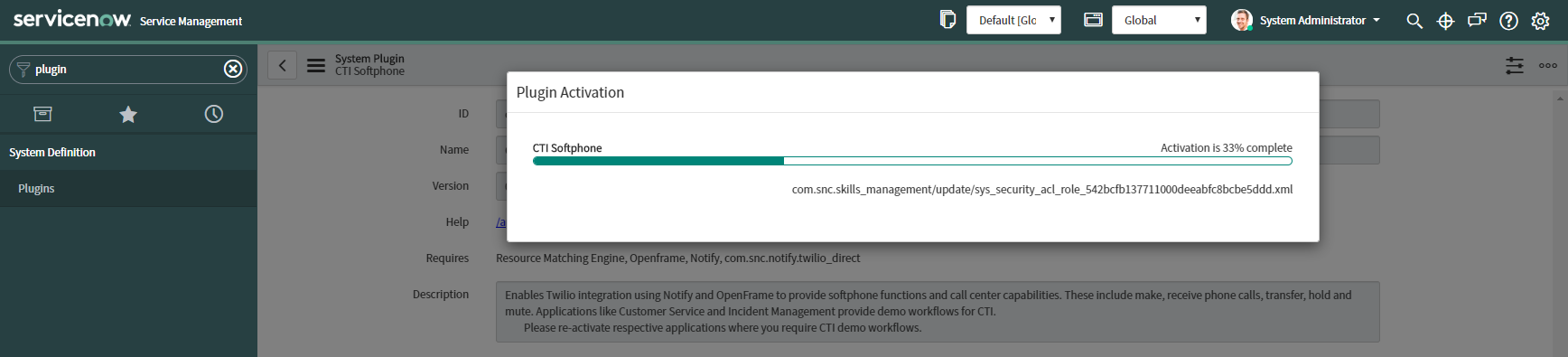Open the Connect chat sidebar icon

coord(1477,20)
